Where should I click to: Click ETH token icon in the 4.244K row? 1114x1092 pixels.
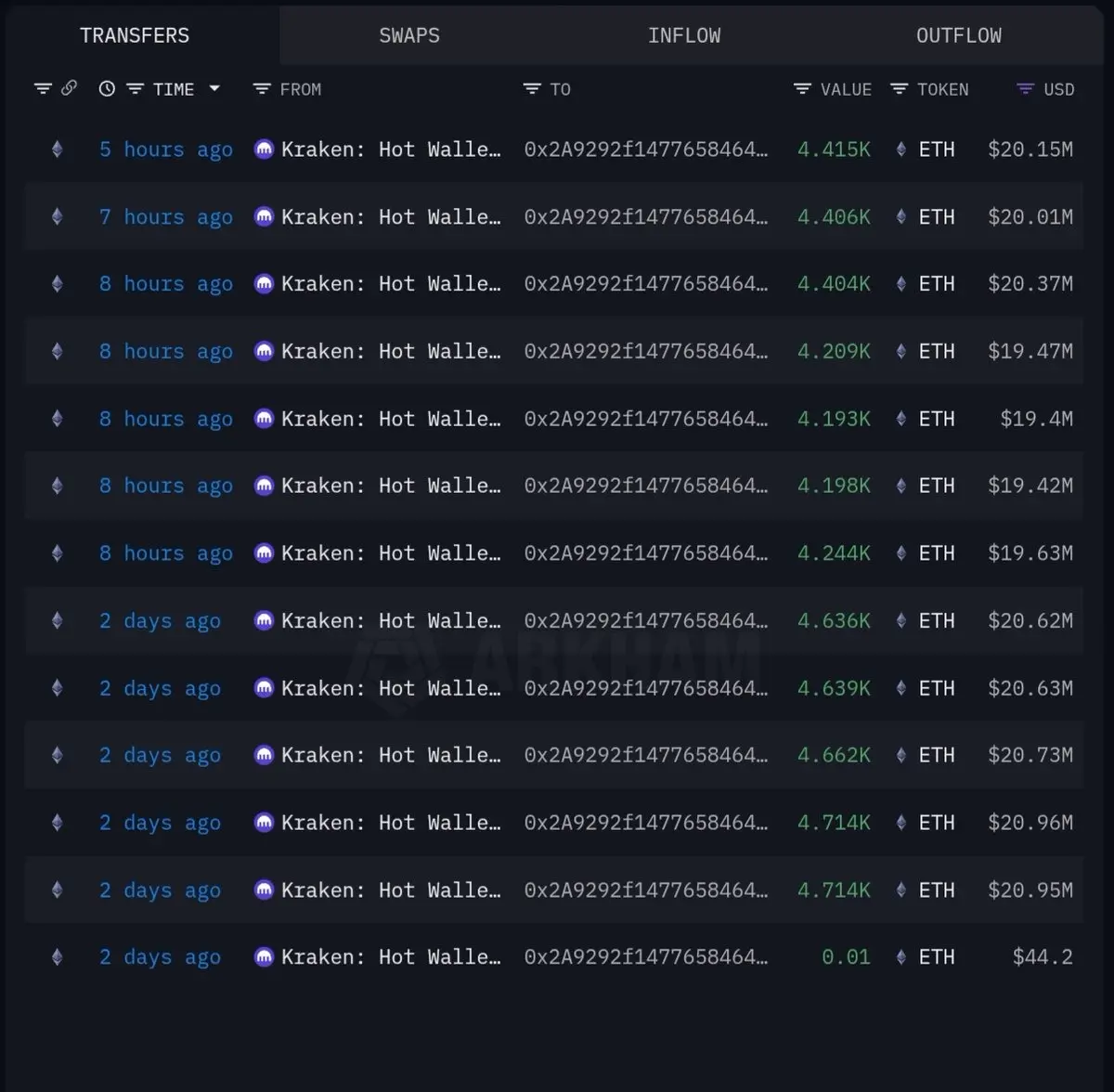tap(900, 553)
